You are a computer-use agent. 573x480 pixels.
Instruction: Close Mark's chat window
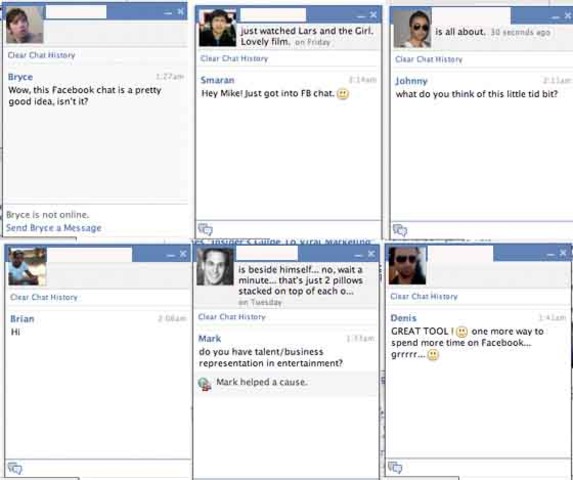[371, 254]
